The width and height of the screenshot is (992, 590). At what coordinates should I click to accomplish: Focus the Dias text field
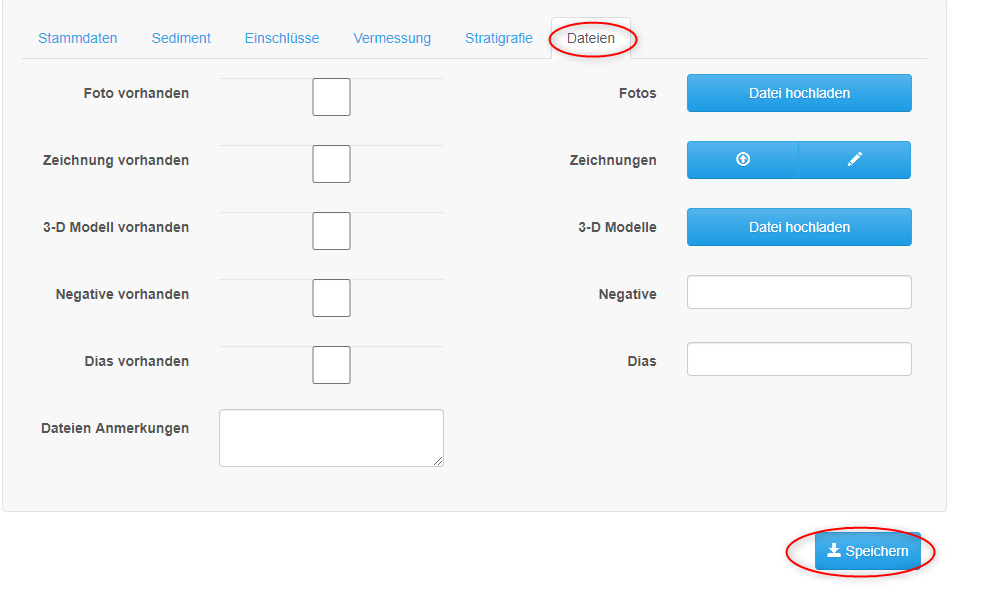pyautogui.click(x=799, y=359)
